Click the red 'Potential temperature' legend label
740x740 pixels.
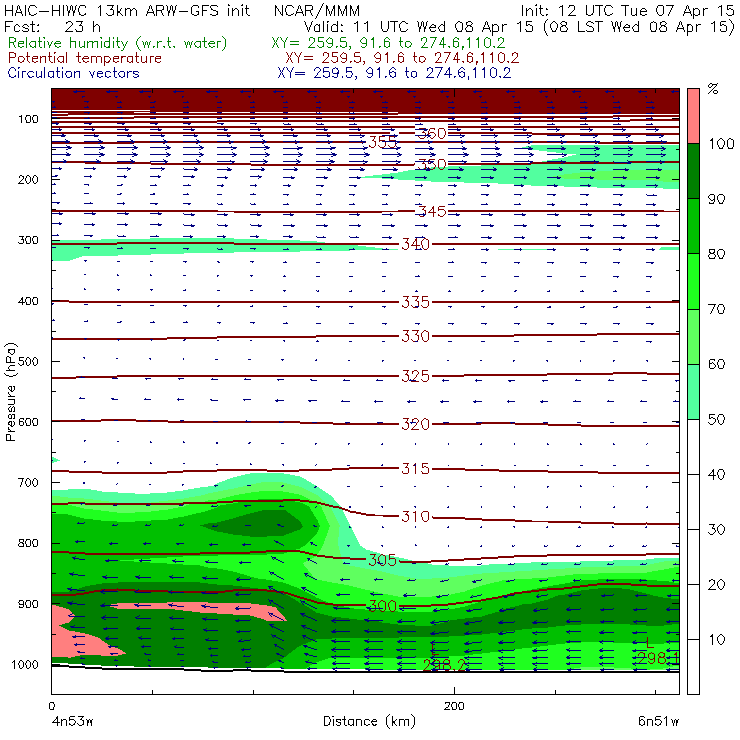[x=84, y=58]
